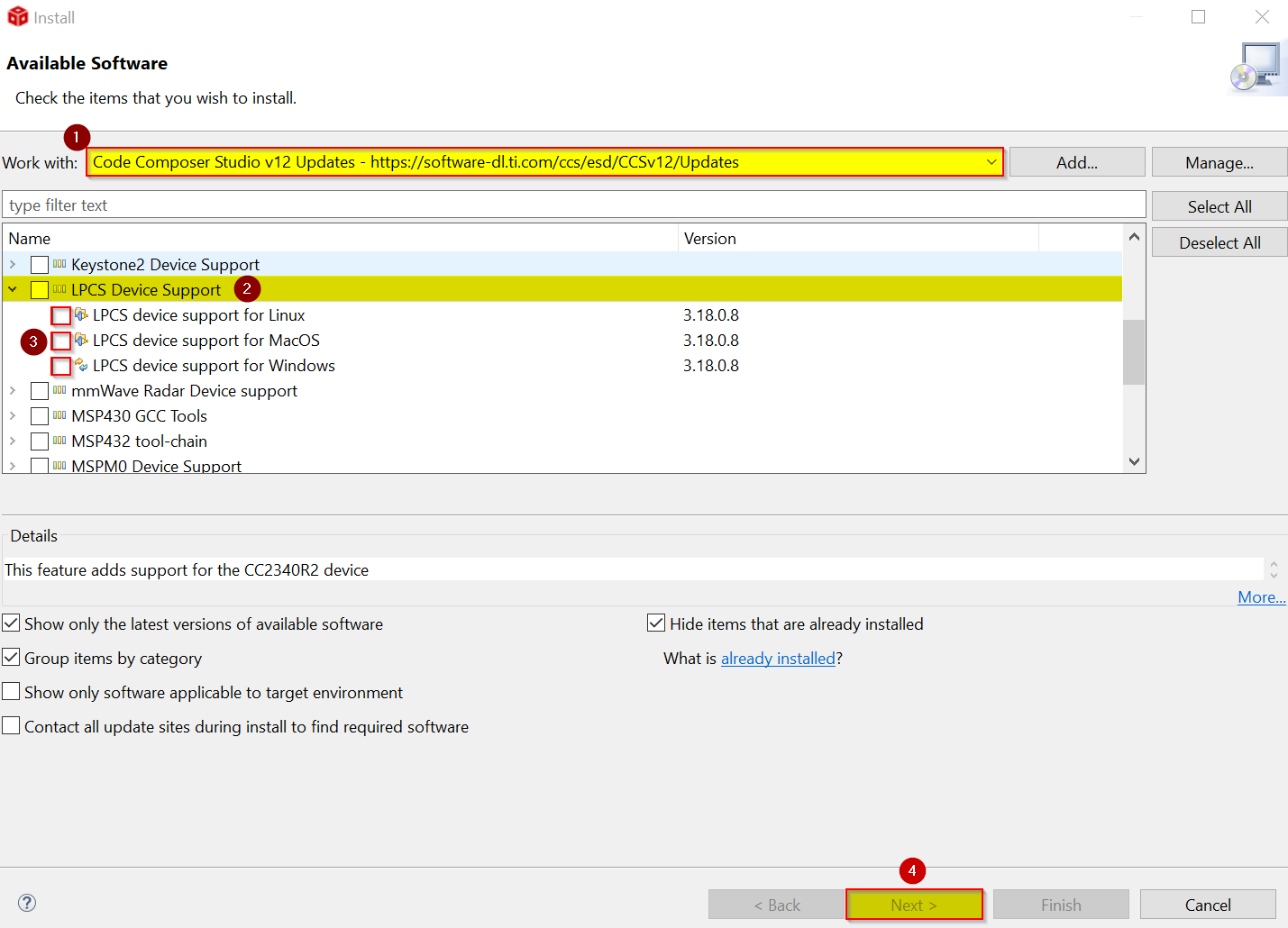Click the software list scrollbar thumb
The width and height of the screenshot is (1288, 928).
coord(1134,352)
